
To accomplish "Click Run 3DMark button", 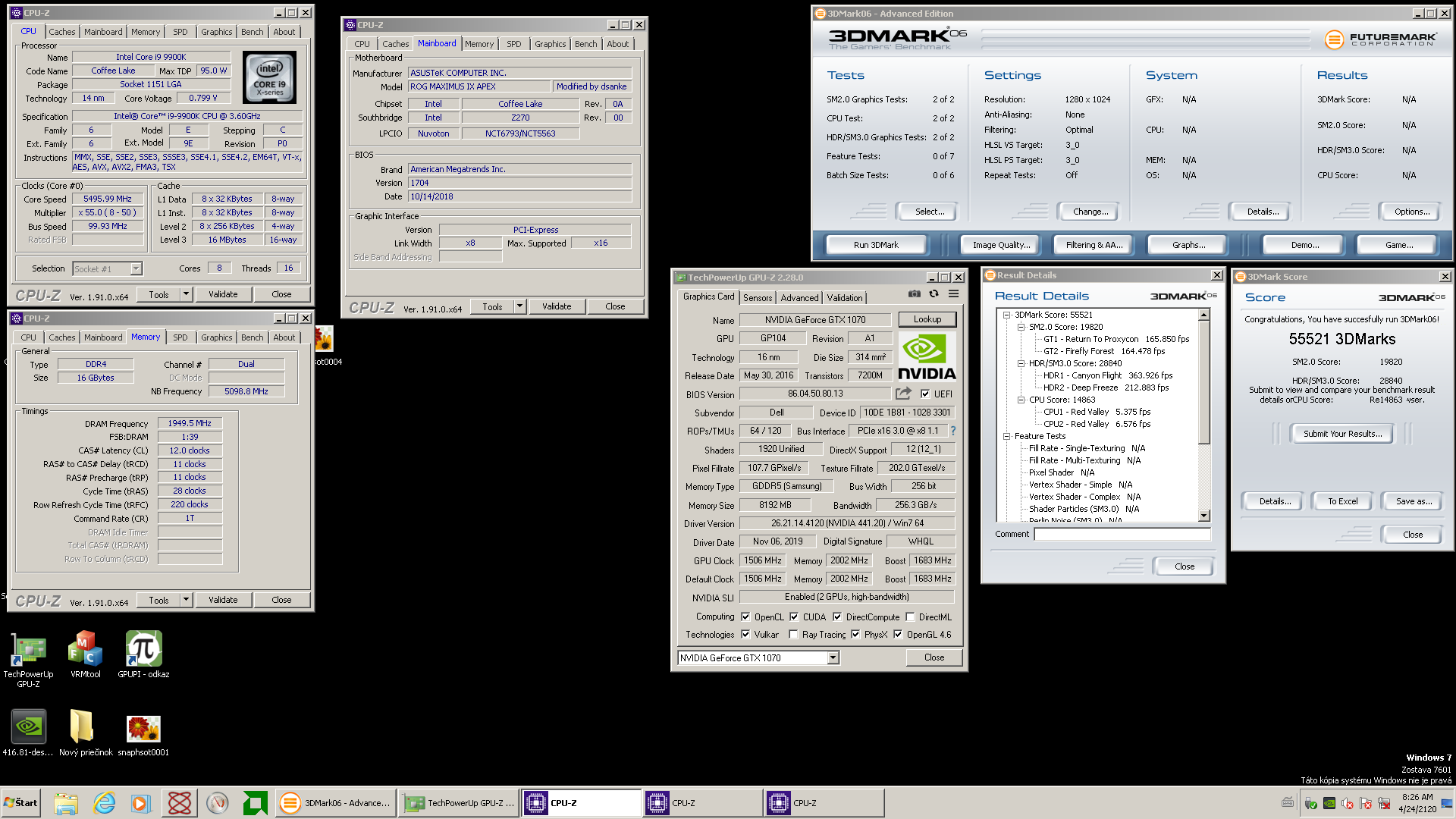I will click(876, 245).
